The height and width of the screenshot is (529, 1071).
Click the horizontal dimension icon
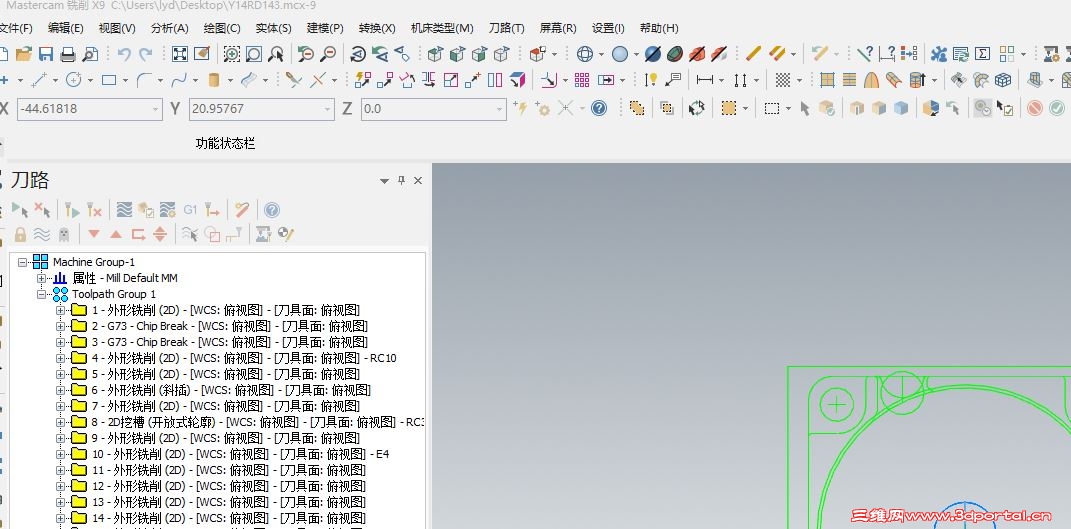(705, 81)
